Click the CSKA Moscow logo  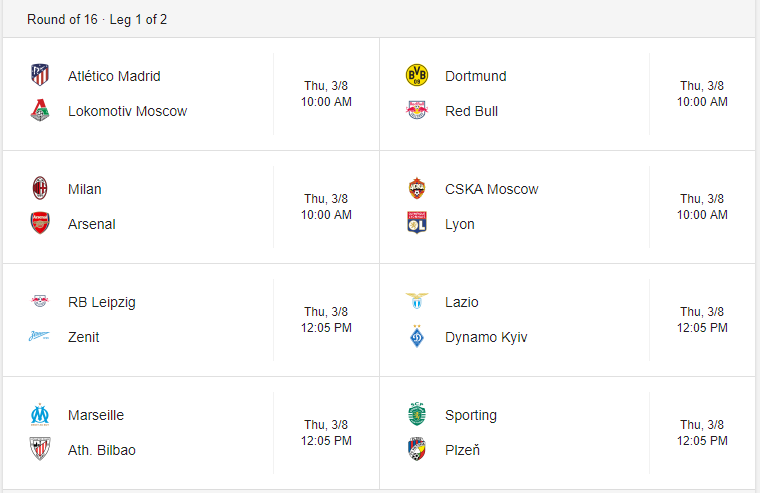[x=417, y=188]
